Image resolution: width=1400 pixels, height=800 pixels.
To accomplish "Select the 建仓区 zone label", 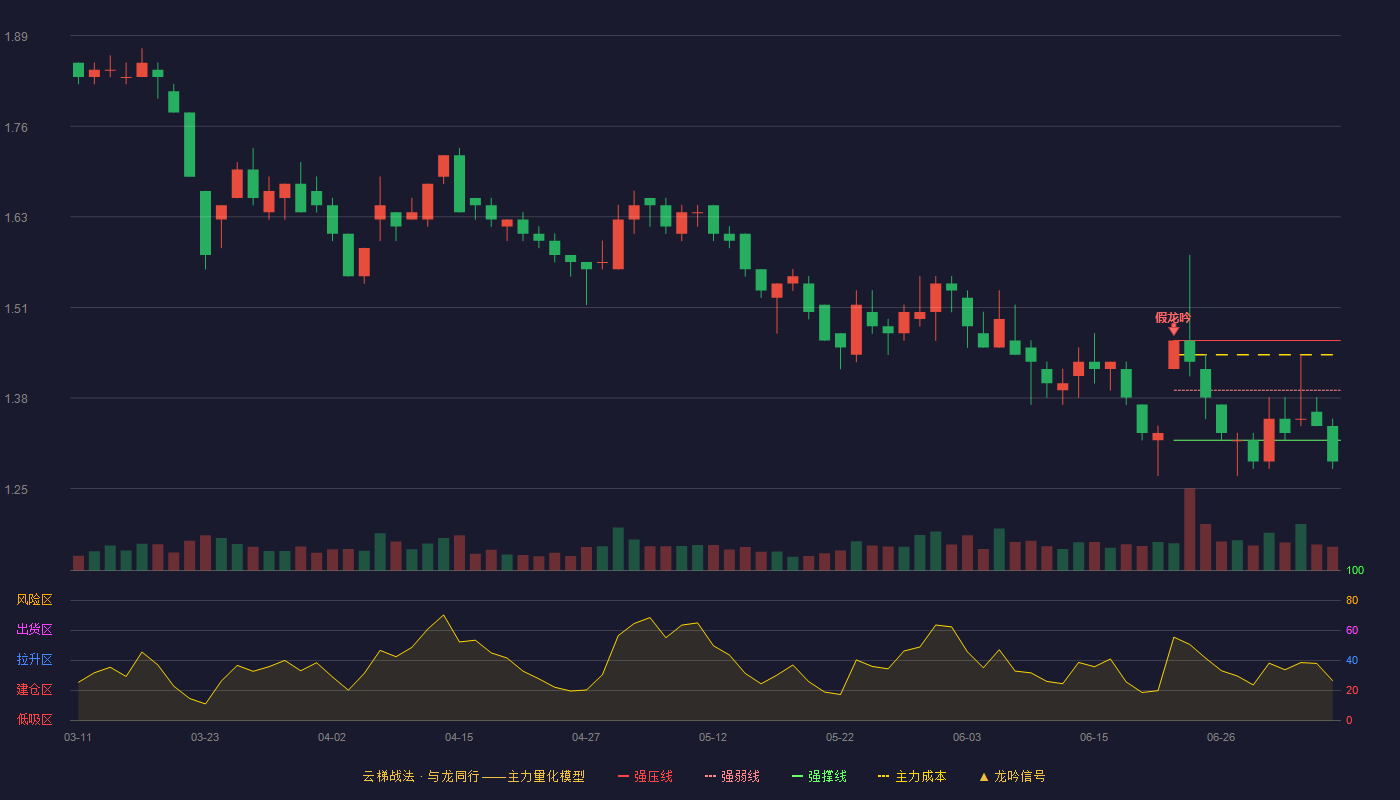I will pos(34,690).
